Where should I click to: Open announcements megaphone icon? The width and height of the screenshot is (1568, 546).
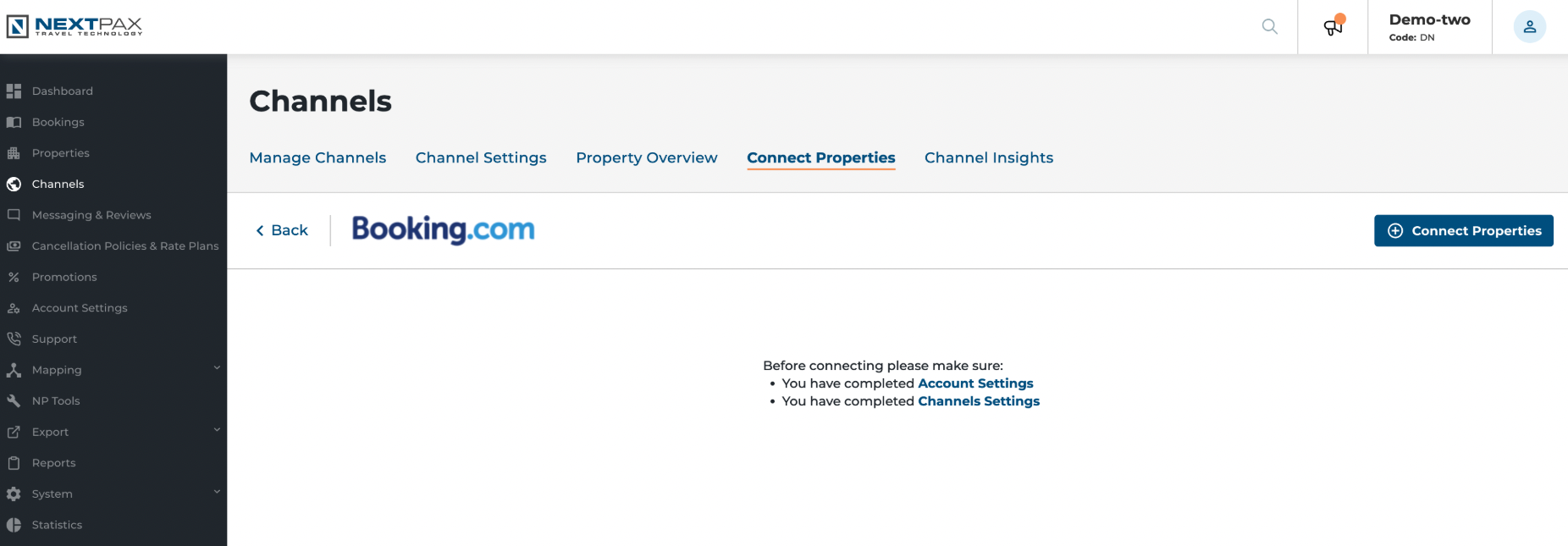[1333, 26]
